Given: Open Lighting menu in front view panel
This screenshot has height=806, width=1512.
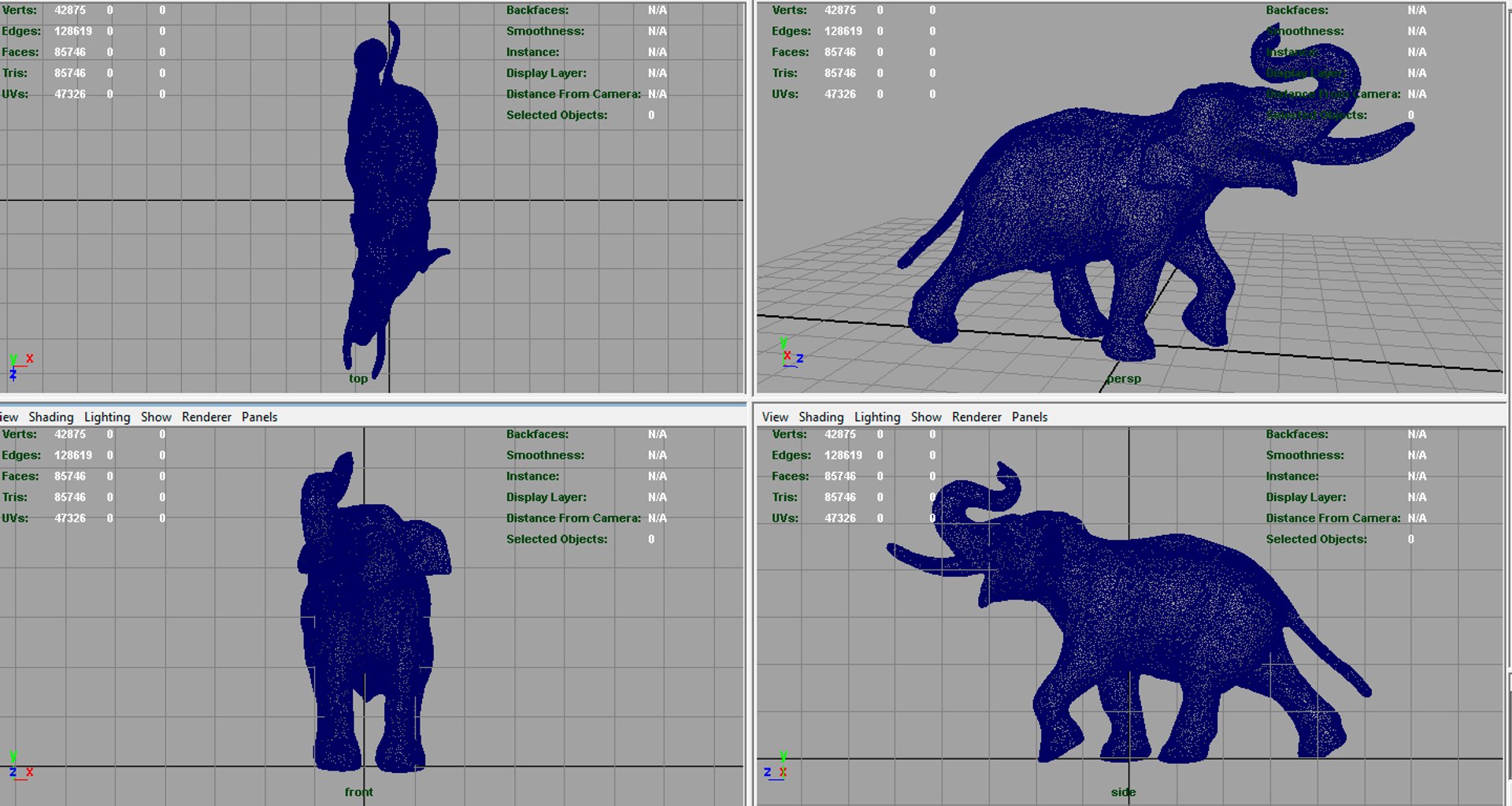Looking at the screenshot, I should 107,417.
